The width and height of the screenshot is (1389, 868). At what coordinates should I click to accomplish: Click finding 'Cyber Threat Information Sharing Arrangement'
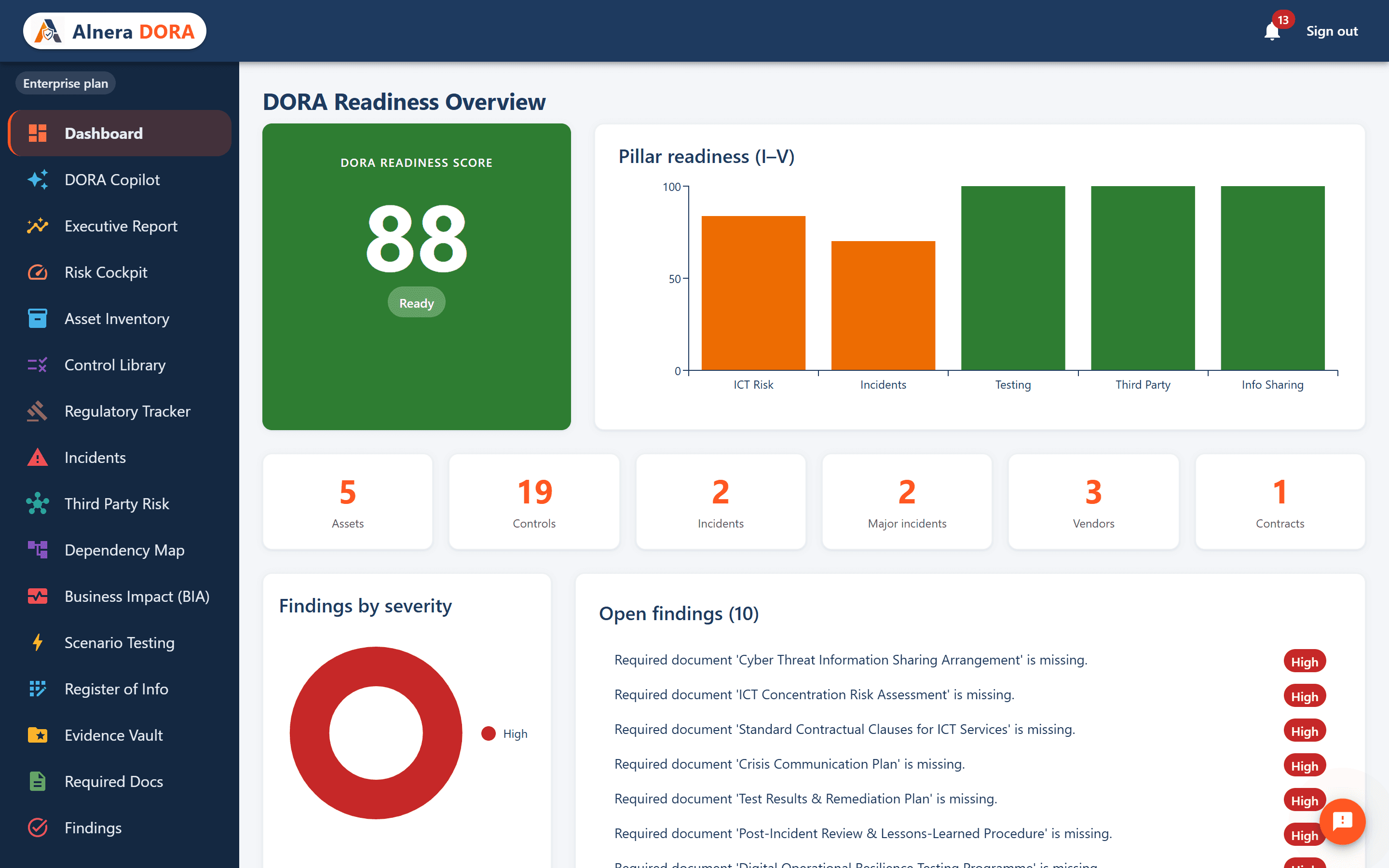[851, 660]
